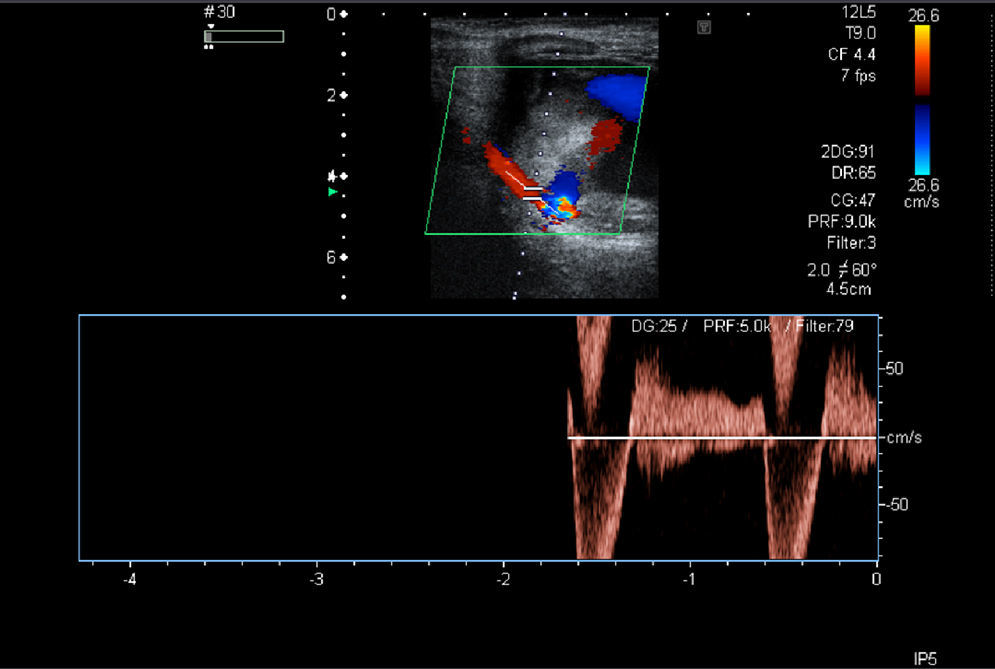Click the green color Doppler box top edge
995x669 pixels.
coord(551,67)
